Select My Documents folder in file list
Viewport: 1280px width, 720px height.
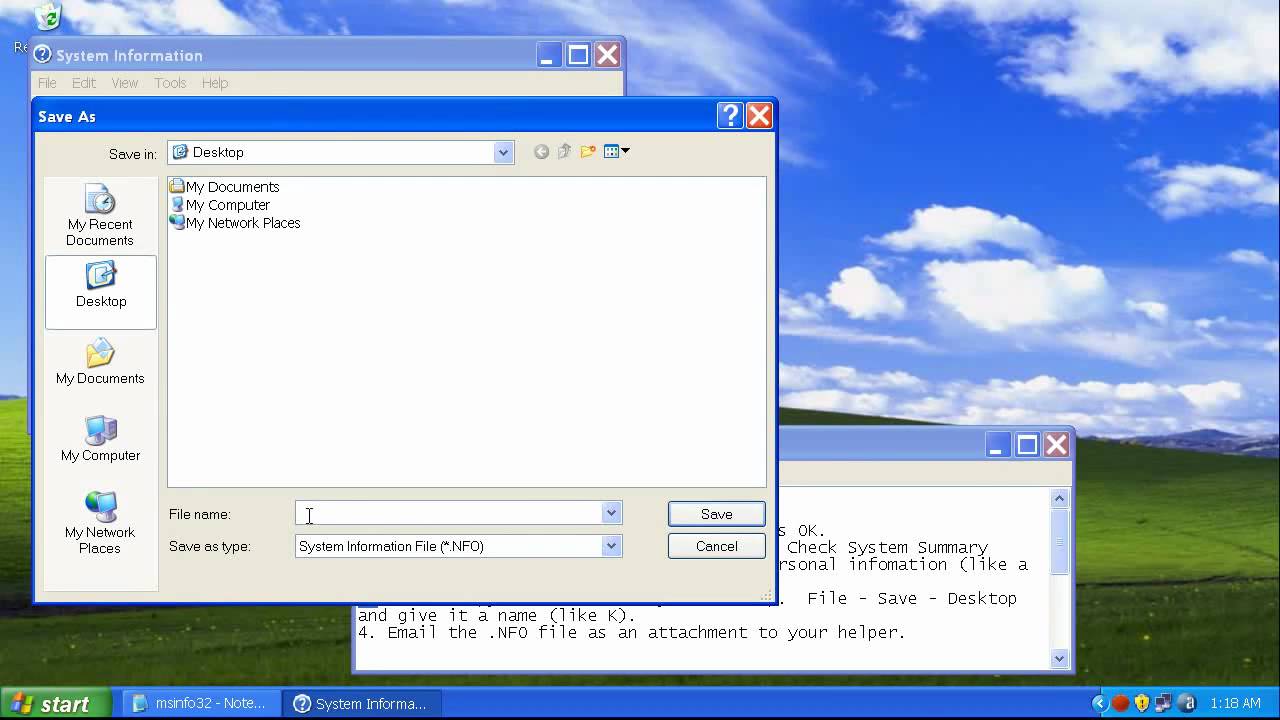pos(224,187)
